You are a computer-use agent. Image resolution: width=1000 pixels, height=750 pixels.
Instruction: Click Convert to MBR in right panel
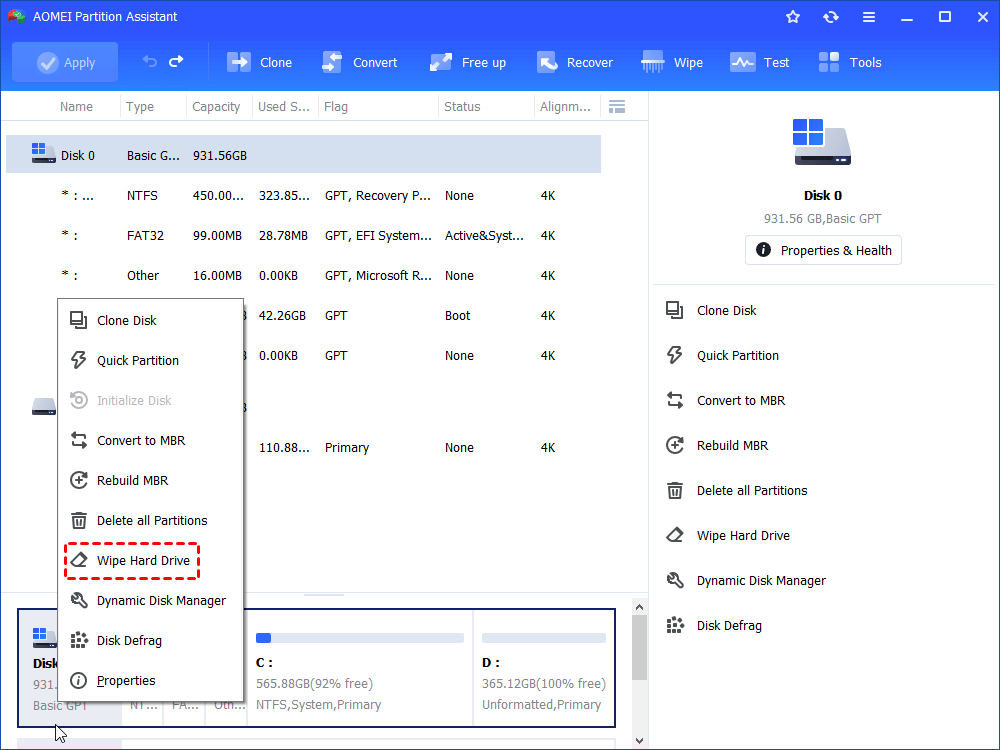pyautogui.click(x=740, y=401)
